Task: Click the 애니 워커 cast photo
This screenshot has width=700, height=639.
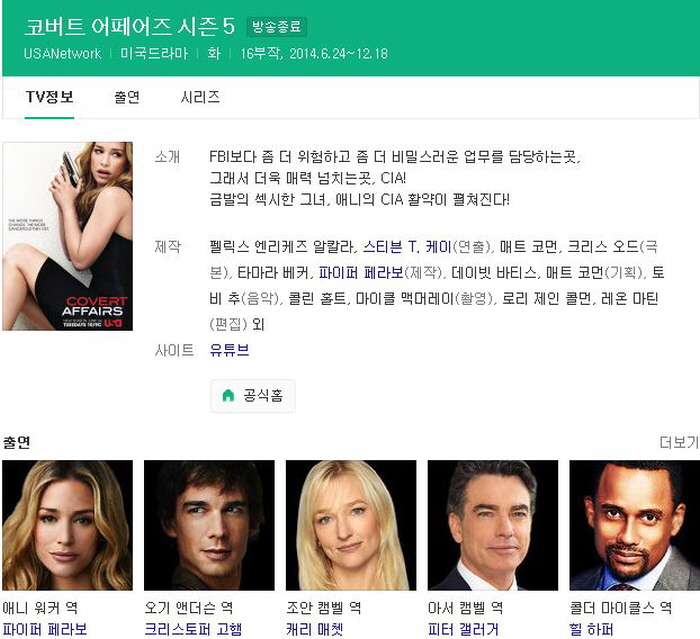Action: (68, 525)
